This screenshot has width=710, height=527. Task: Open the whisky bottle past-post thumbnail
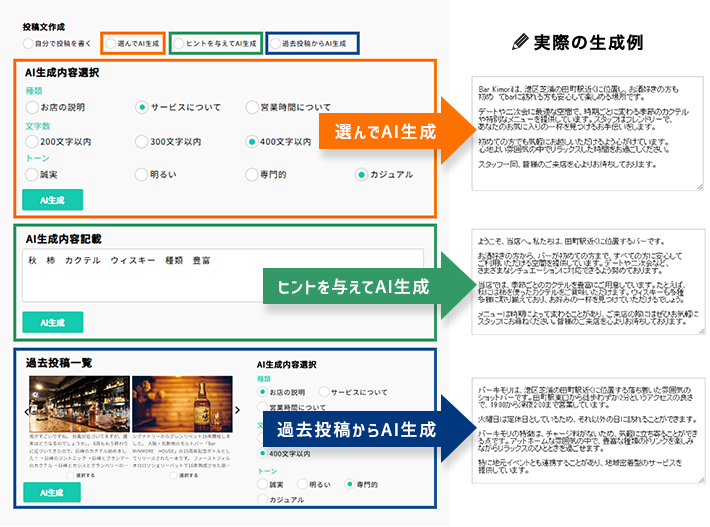point(182,404)
